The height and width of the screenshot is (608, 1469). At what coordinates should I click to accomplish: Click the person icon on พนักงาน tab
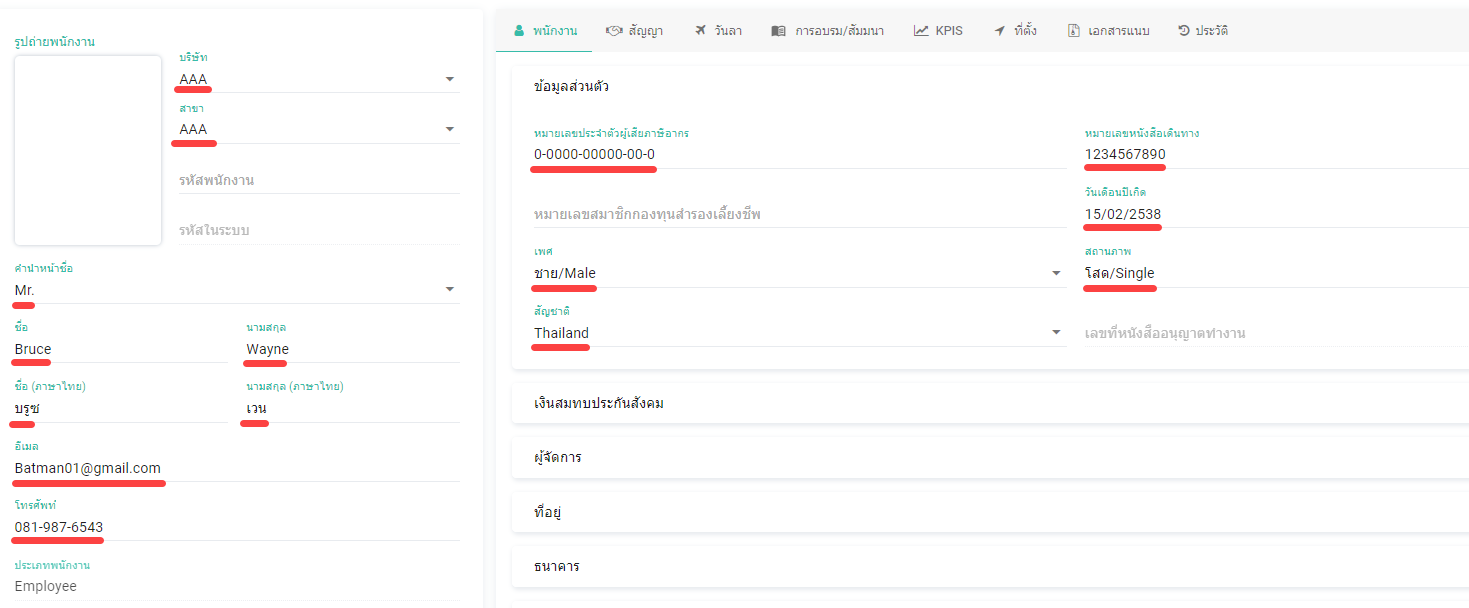(519, 31)
